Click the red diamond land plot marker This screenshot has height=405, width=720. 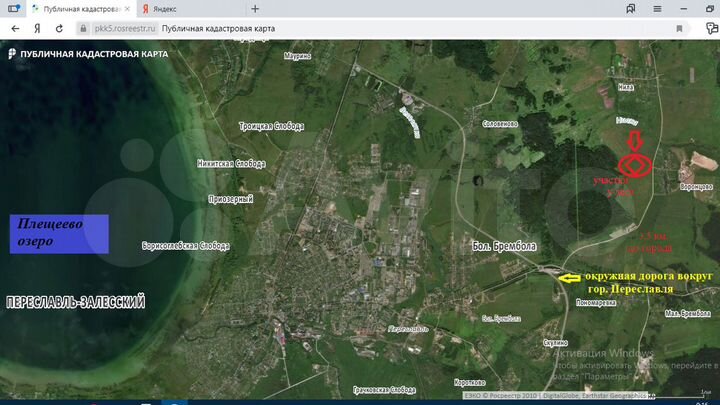click(x=634, y=165)
